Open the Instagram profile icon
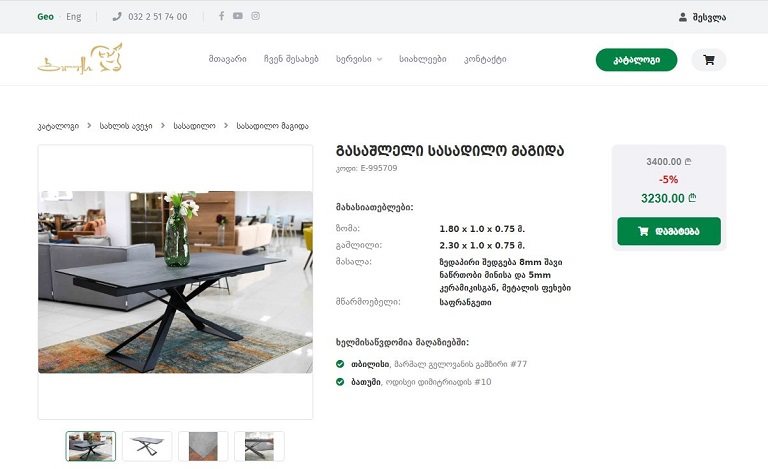This screenshot has width=768, height=469. 256,16
